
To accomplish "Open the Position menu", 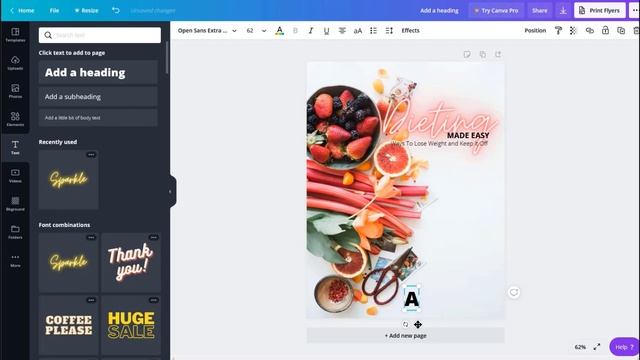I will click(x=535, y=31).
